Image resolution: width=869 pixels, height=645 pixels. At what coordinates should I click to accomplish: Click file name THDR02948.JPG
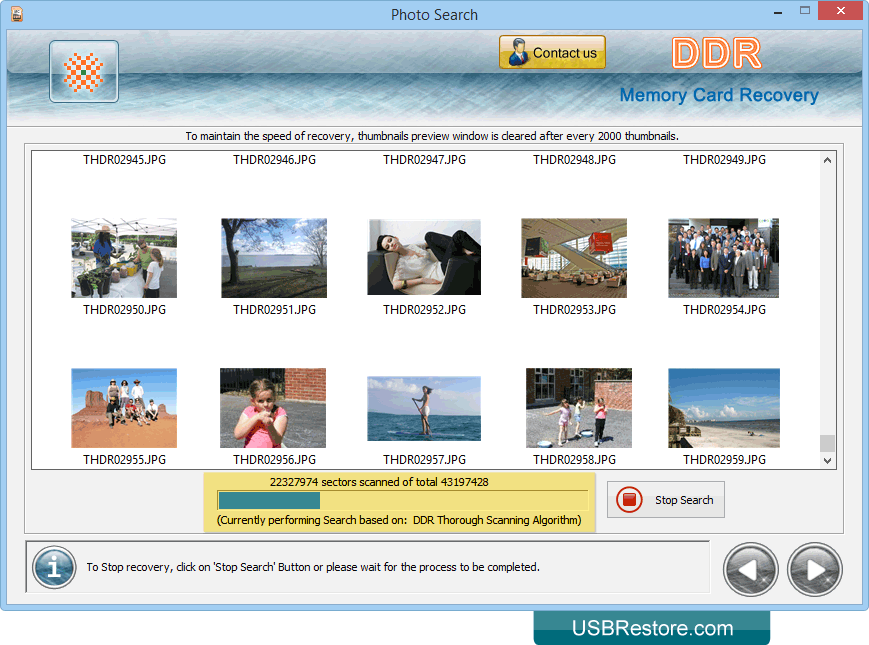(x=574, y=160)
